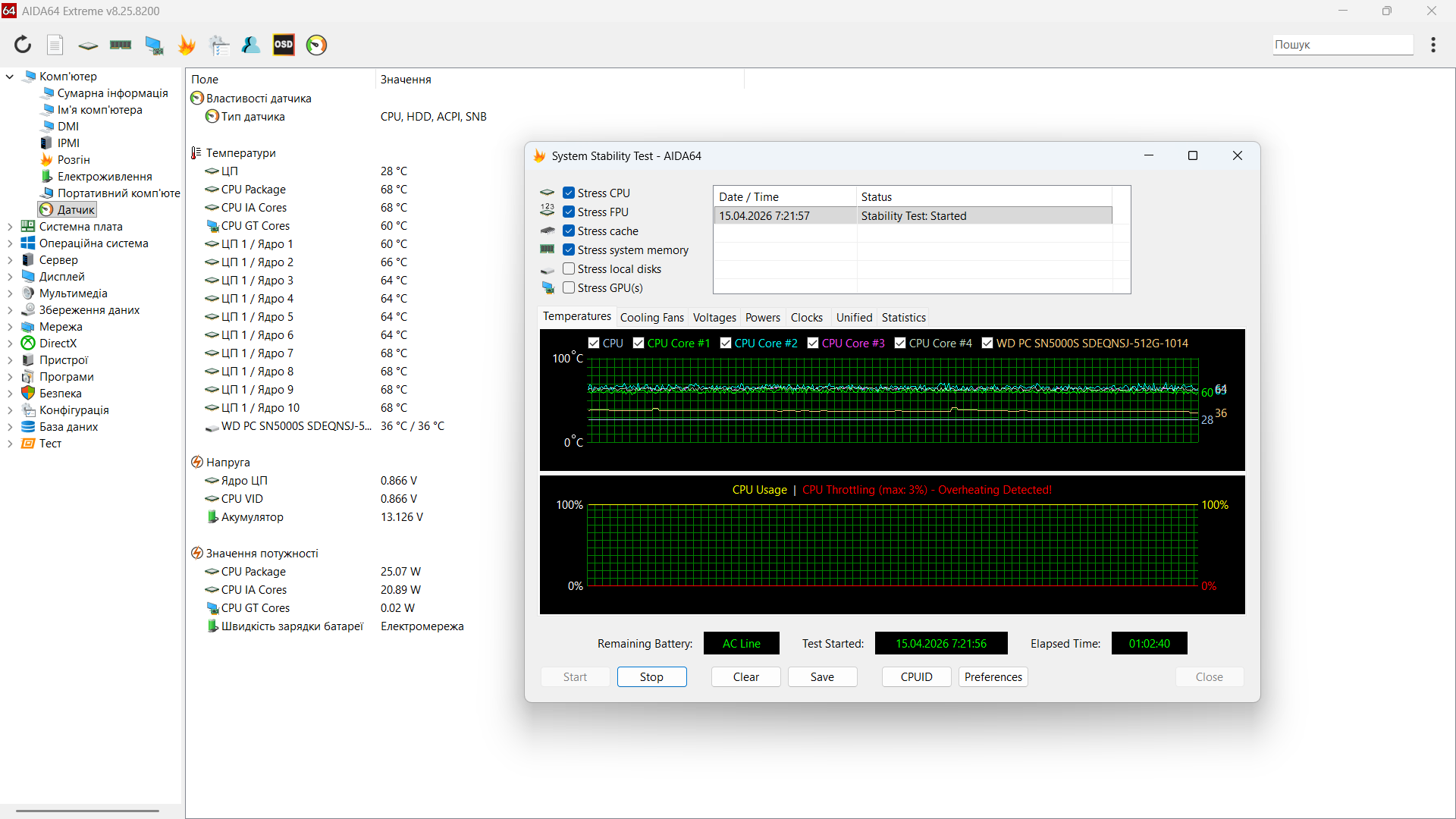This screenshot has width=1456, height=819.
Task: Enable the Stress GPU(s) checkbox
Action: [x=569, y=288]
